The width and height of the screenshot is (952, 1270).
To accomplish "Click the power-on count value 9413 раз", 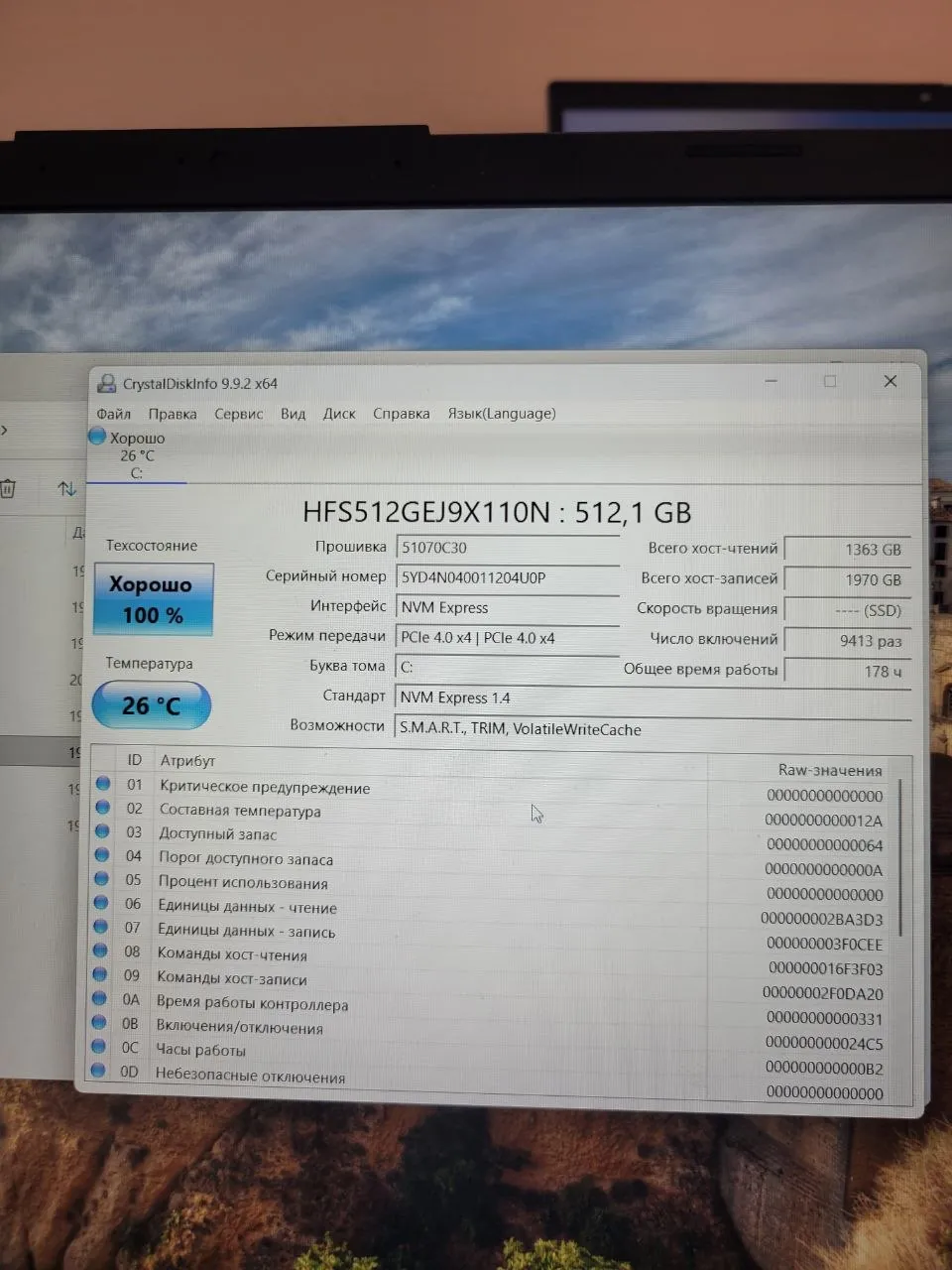I will [847, 641].
